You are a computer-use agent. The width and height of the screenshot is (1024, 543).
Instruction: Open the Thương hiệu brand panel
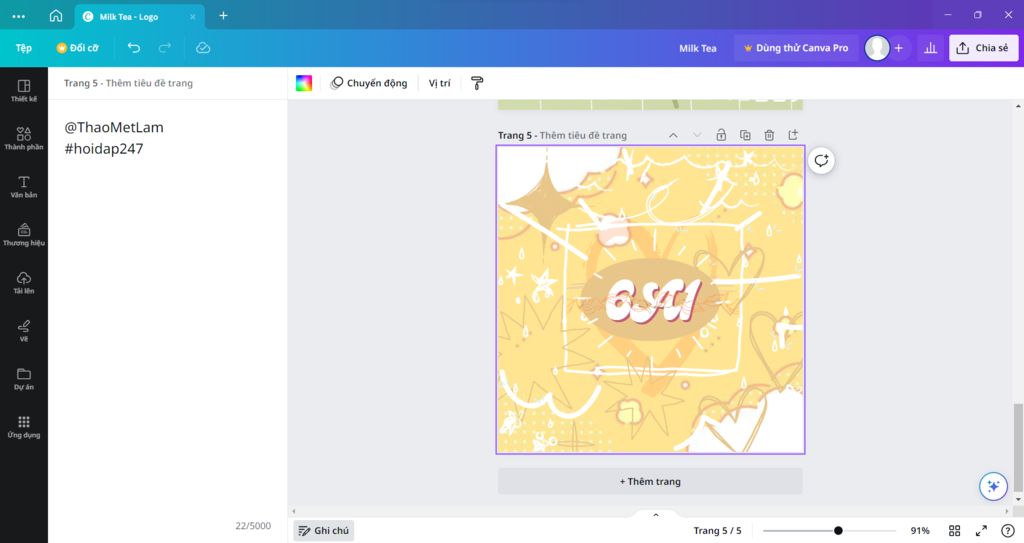coord(24,235)
